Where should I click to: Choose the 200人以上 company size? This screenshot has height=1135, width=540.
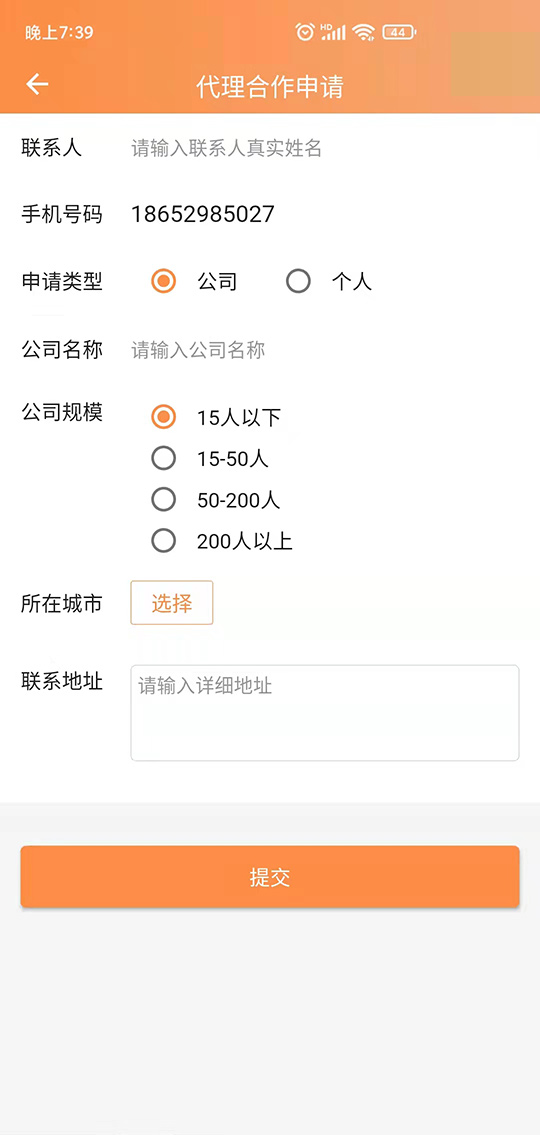coord(164,541)
